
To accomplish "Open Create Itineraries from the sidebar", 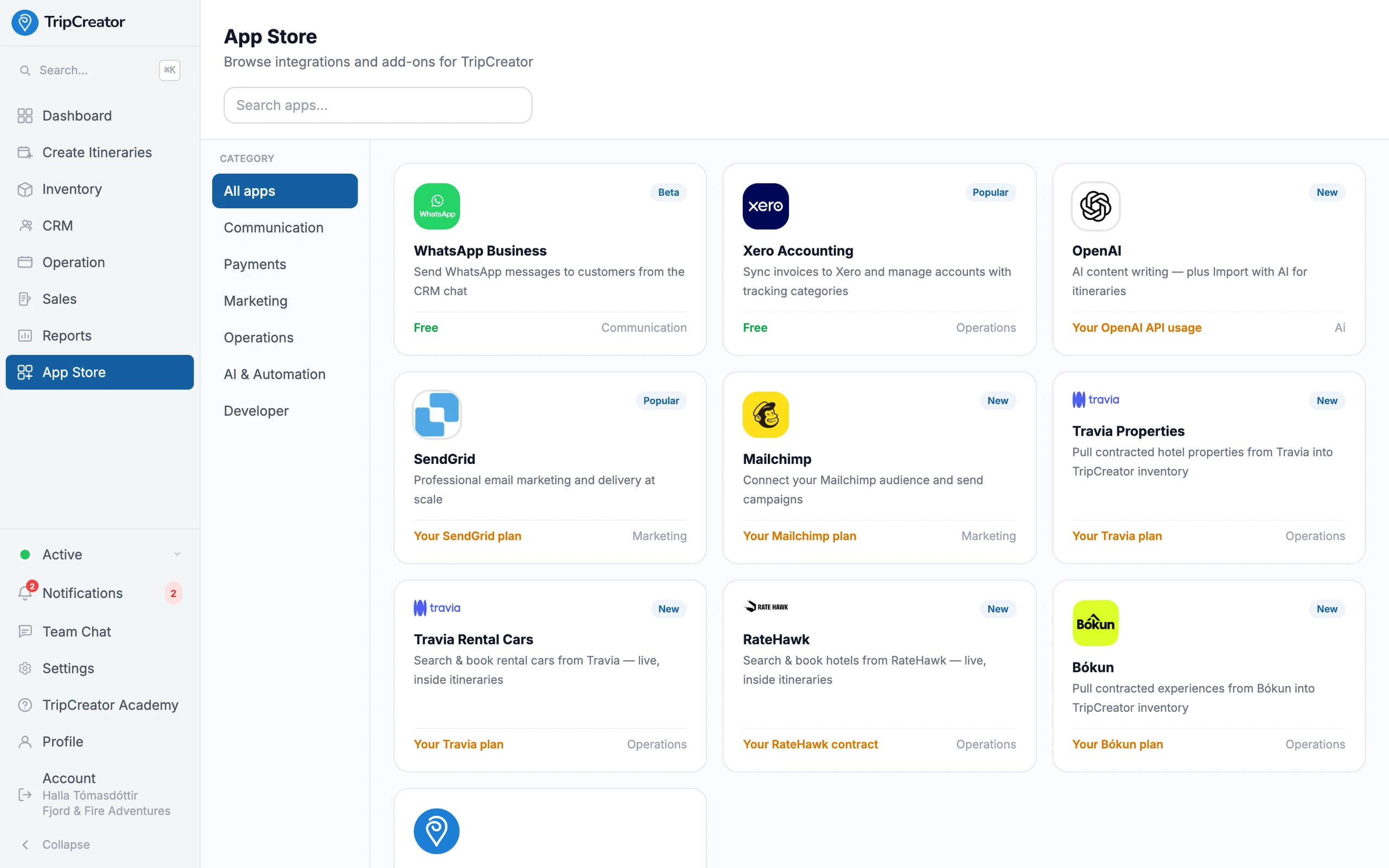I will 100,152.
